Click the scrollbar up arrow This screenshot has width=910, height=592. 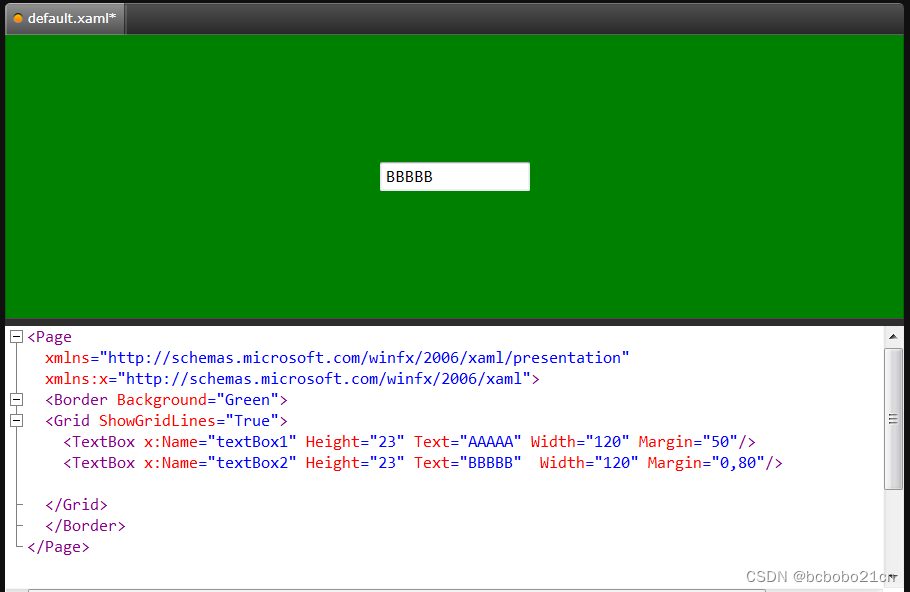894,336
